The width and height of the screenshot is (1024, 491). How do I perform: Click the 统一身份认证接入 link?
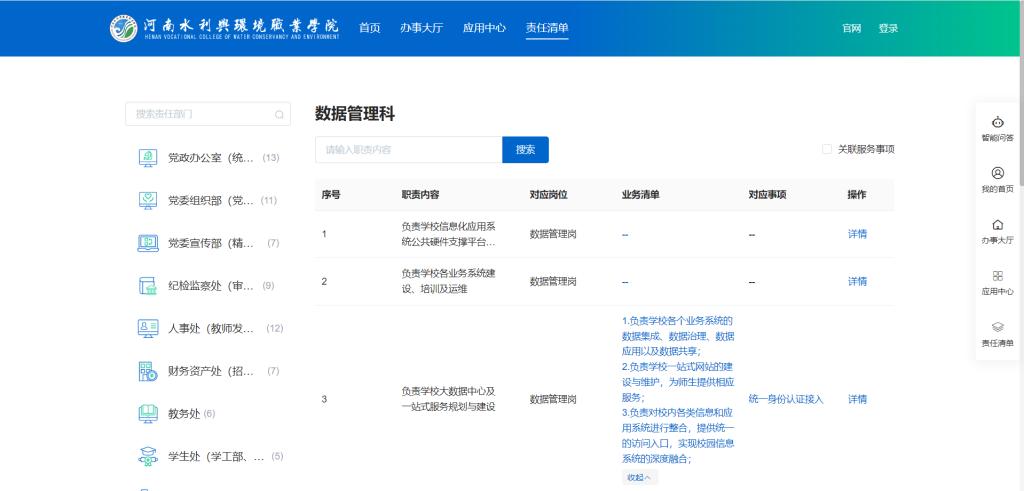pyautogui.click(x=786, y=399)
